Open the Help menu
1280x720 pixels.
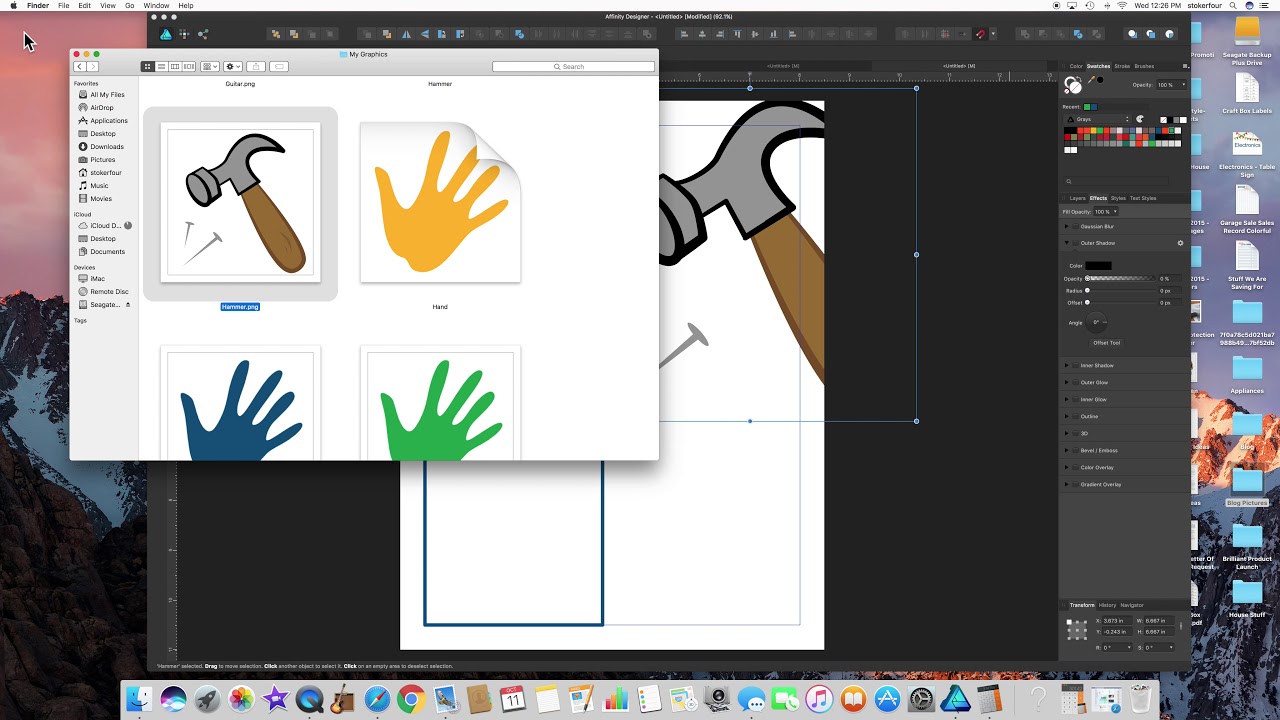coord(186,6)
